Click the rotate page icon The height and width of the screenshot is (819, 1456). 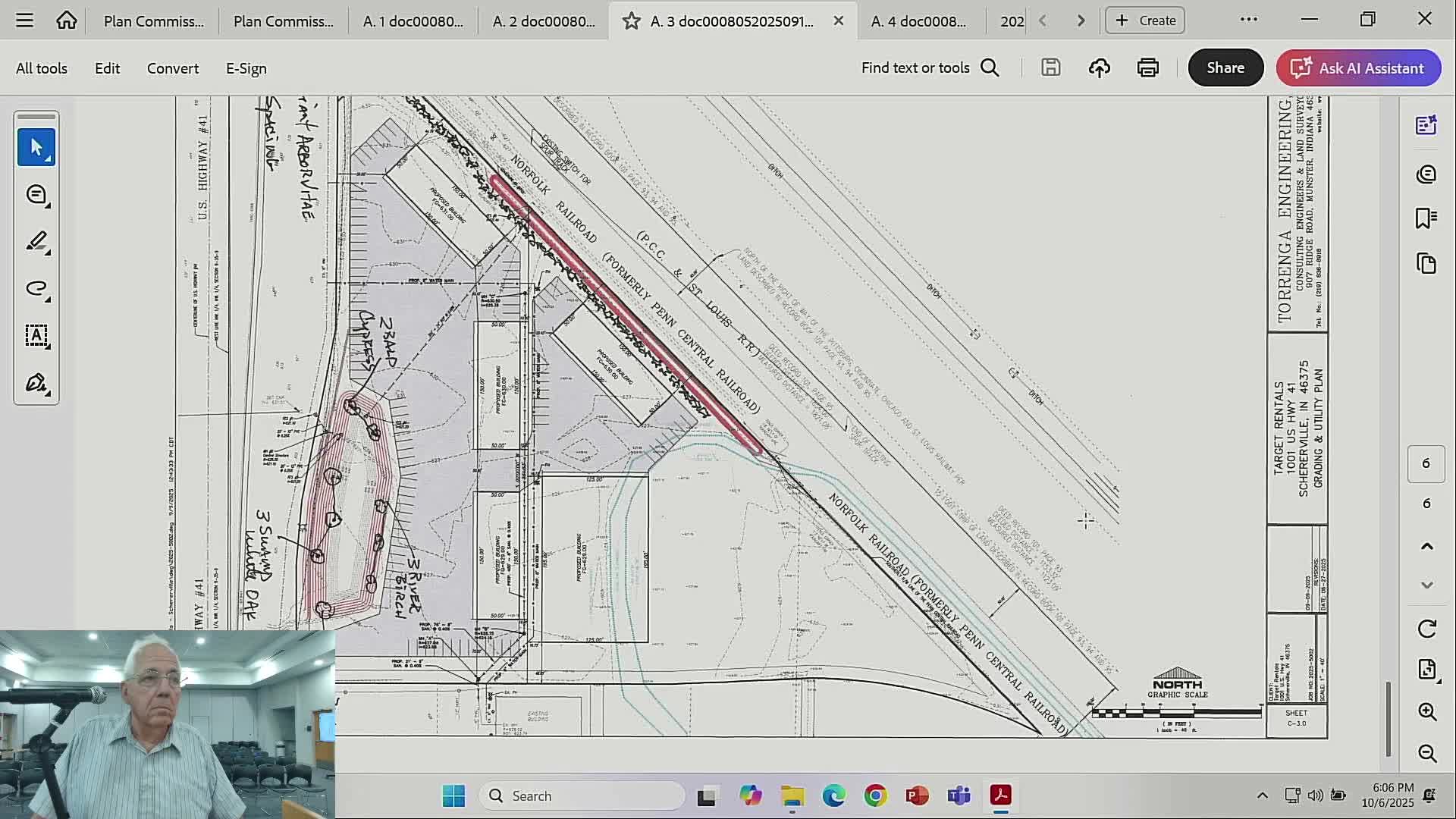click(x=1426, y=629)
